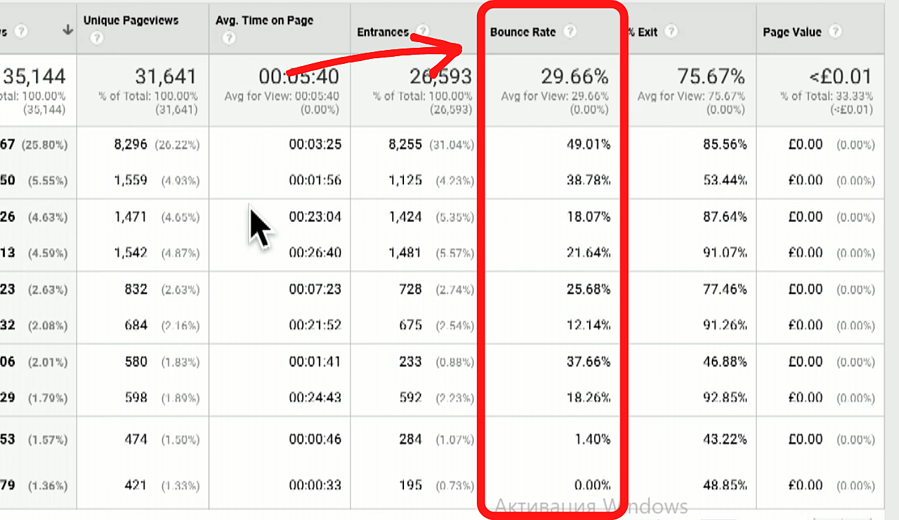The image size is (899, 520).
Task: Click the time on page cell 00:01:56
Action: coord(315,181)
